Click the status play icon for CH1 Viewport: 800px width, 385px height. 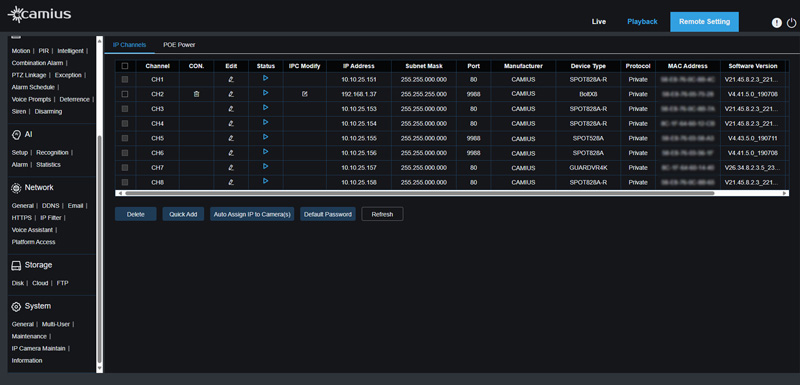click(265, 78)
